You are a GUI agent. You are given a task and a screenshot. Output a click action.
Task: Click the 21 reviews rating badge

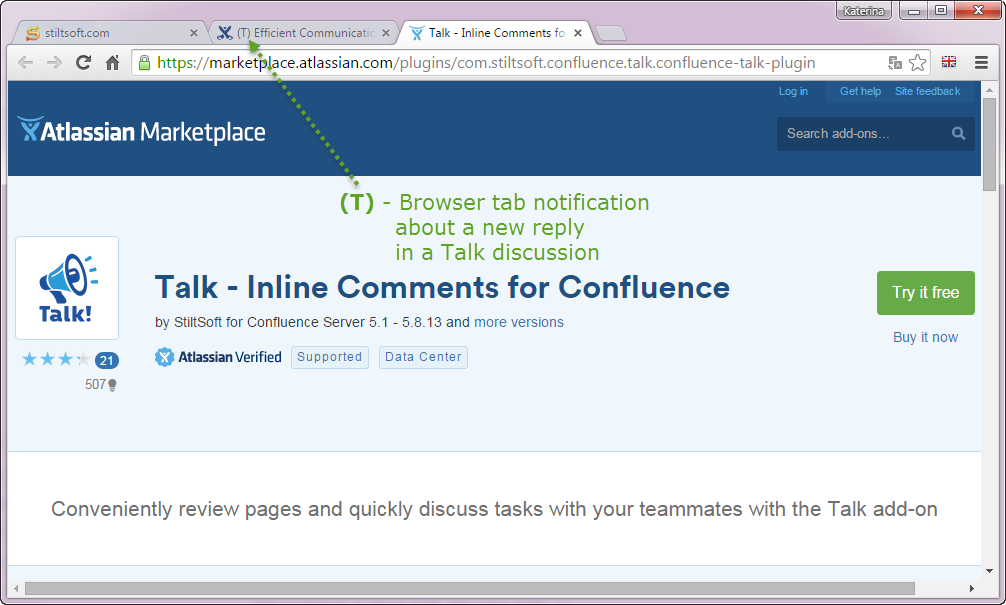pos(106,360)
